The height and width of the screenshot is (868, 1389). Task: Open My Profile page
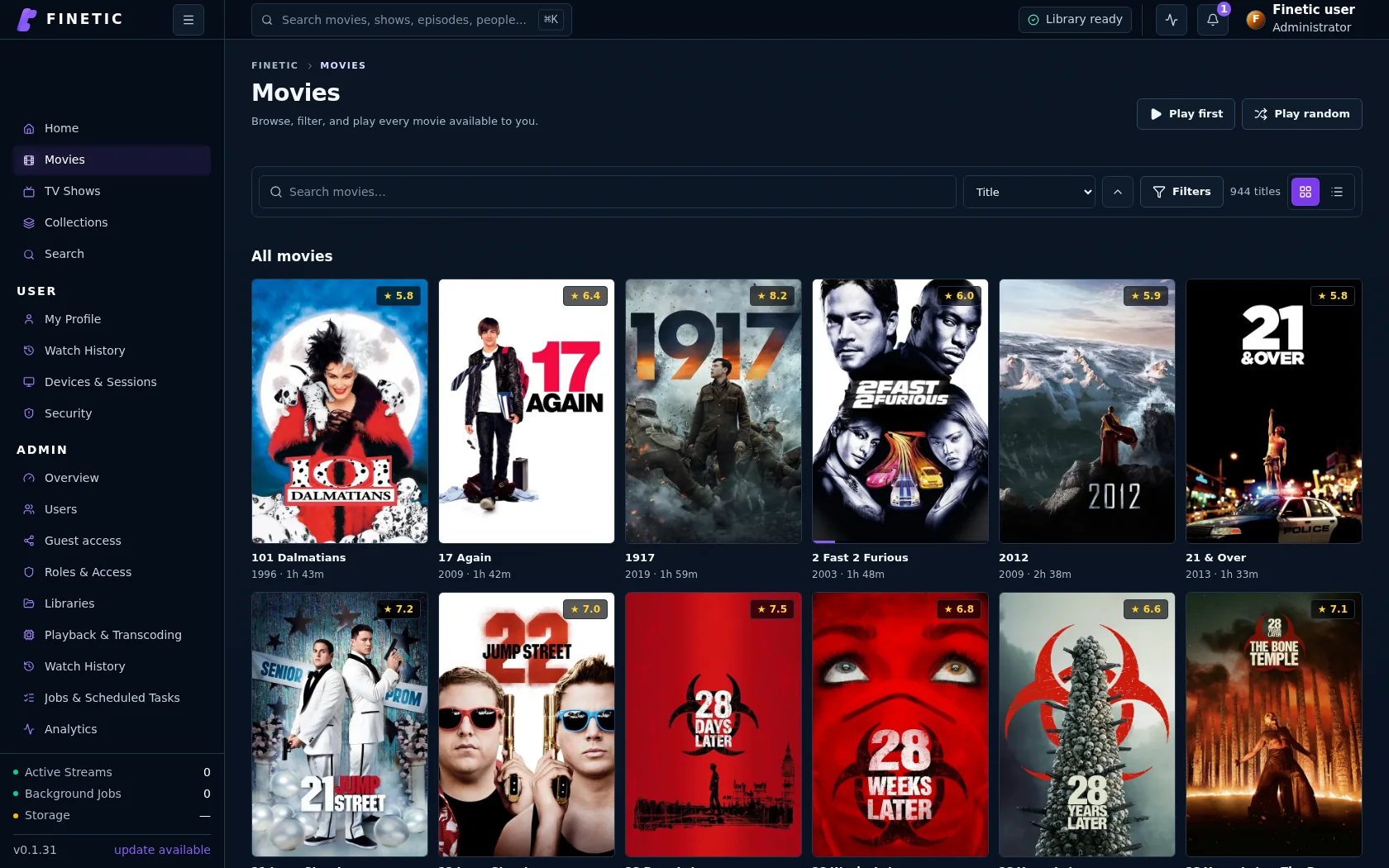click(x=112, y=319)
